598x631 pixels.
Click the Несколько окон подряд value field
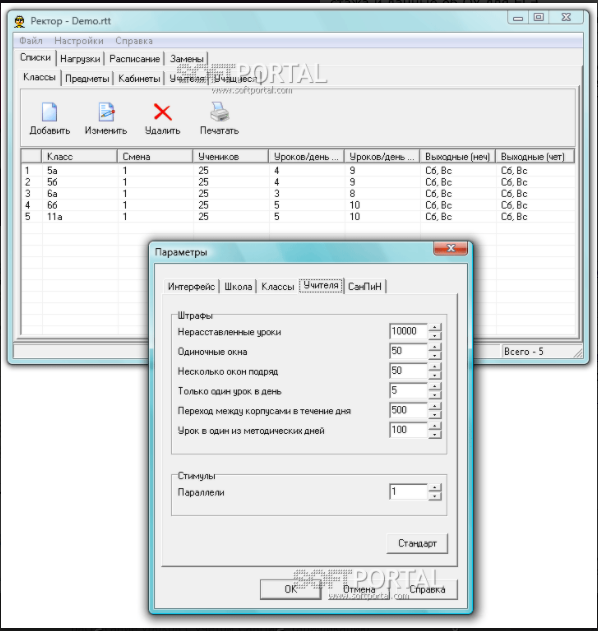click(x=408, y=370)
